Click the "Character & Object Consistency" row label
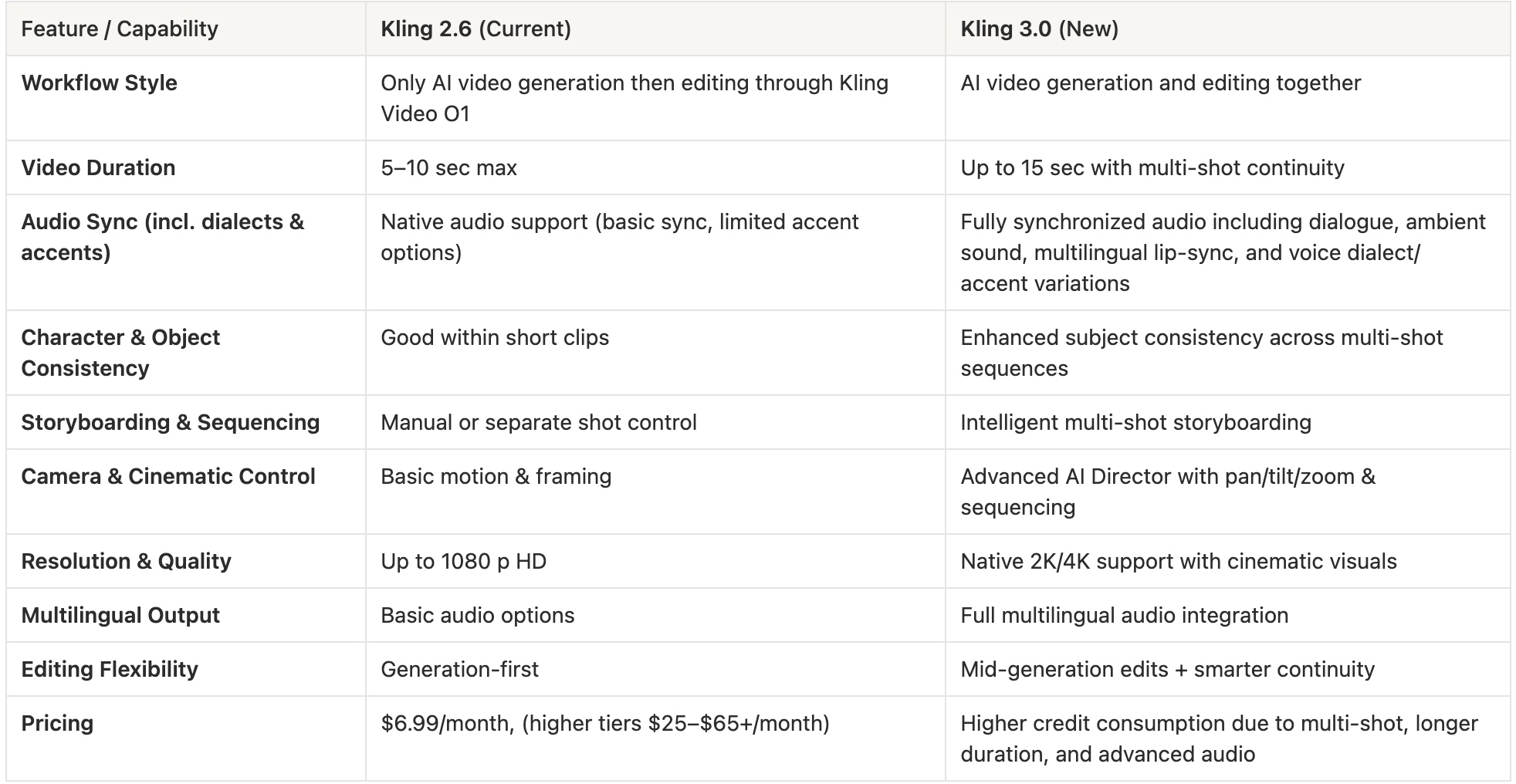The width and height of the screenshot is (1516, 784). click(120, 353)
